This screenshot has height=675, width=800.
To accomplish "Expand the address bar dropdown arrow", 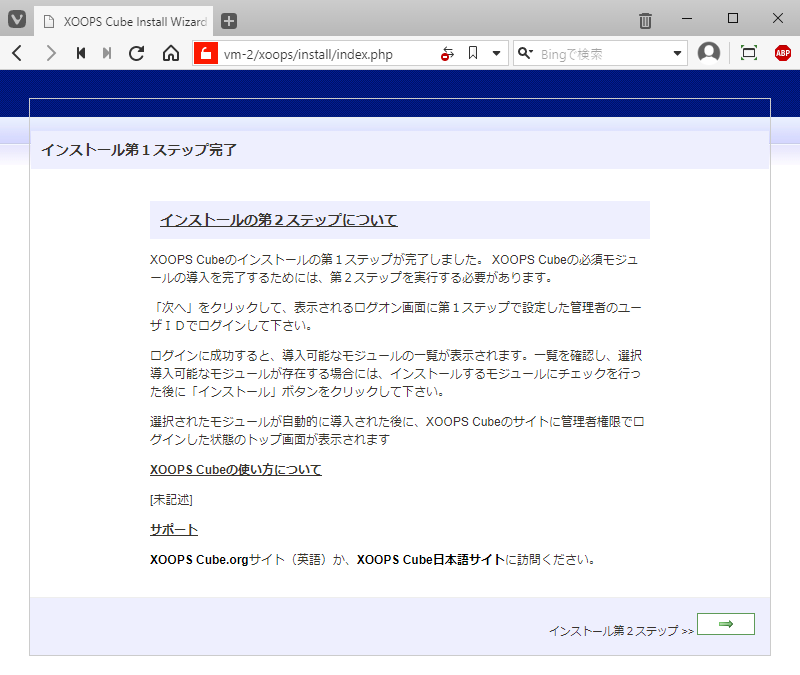I will point(496,53).
